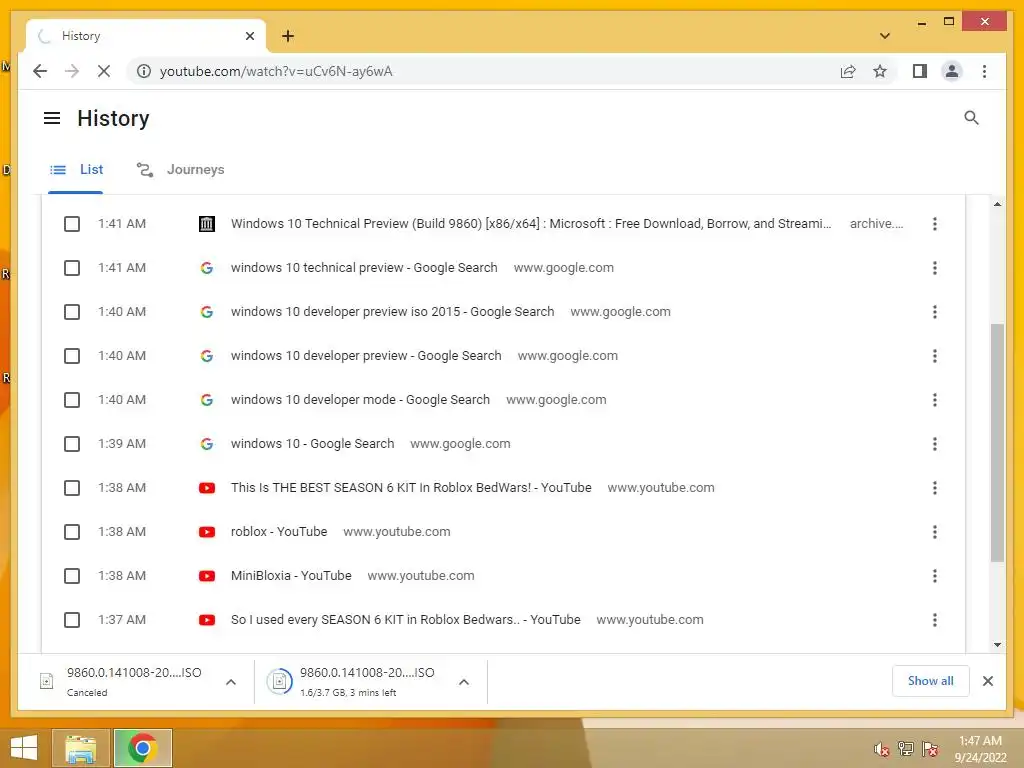
Task: Check the Windows 10 Technical Preview archive entry
Action: [x=72, y=224]
